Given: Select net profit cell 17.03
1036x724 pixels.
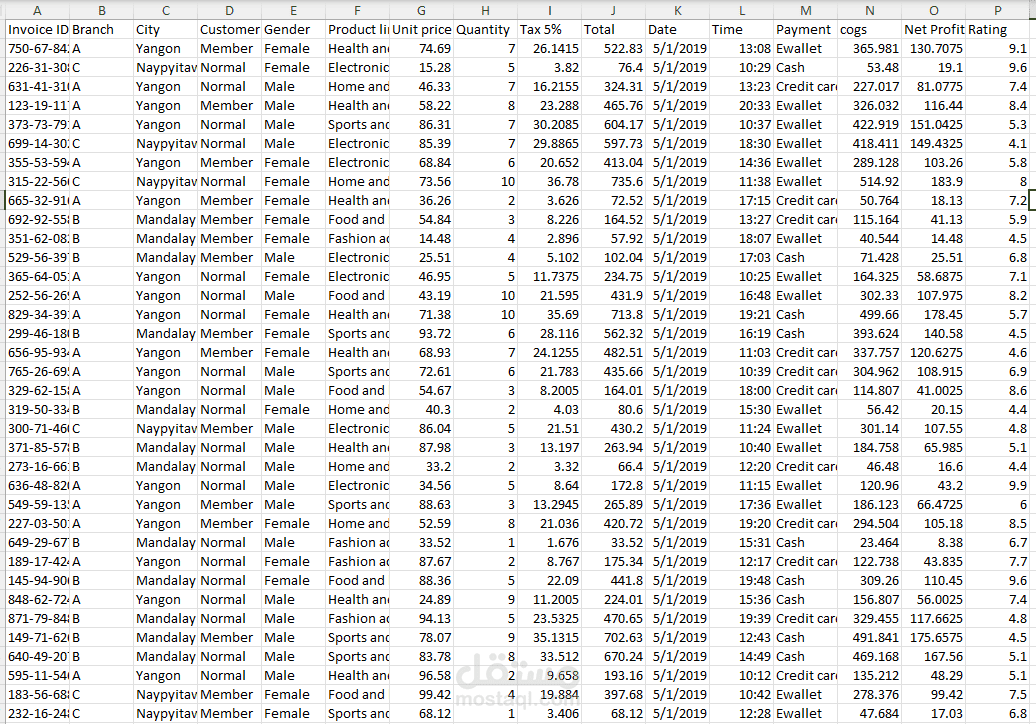Looking at the screenshot, I should click(934, 714).
